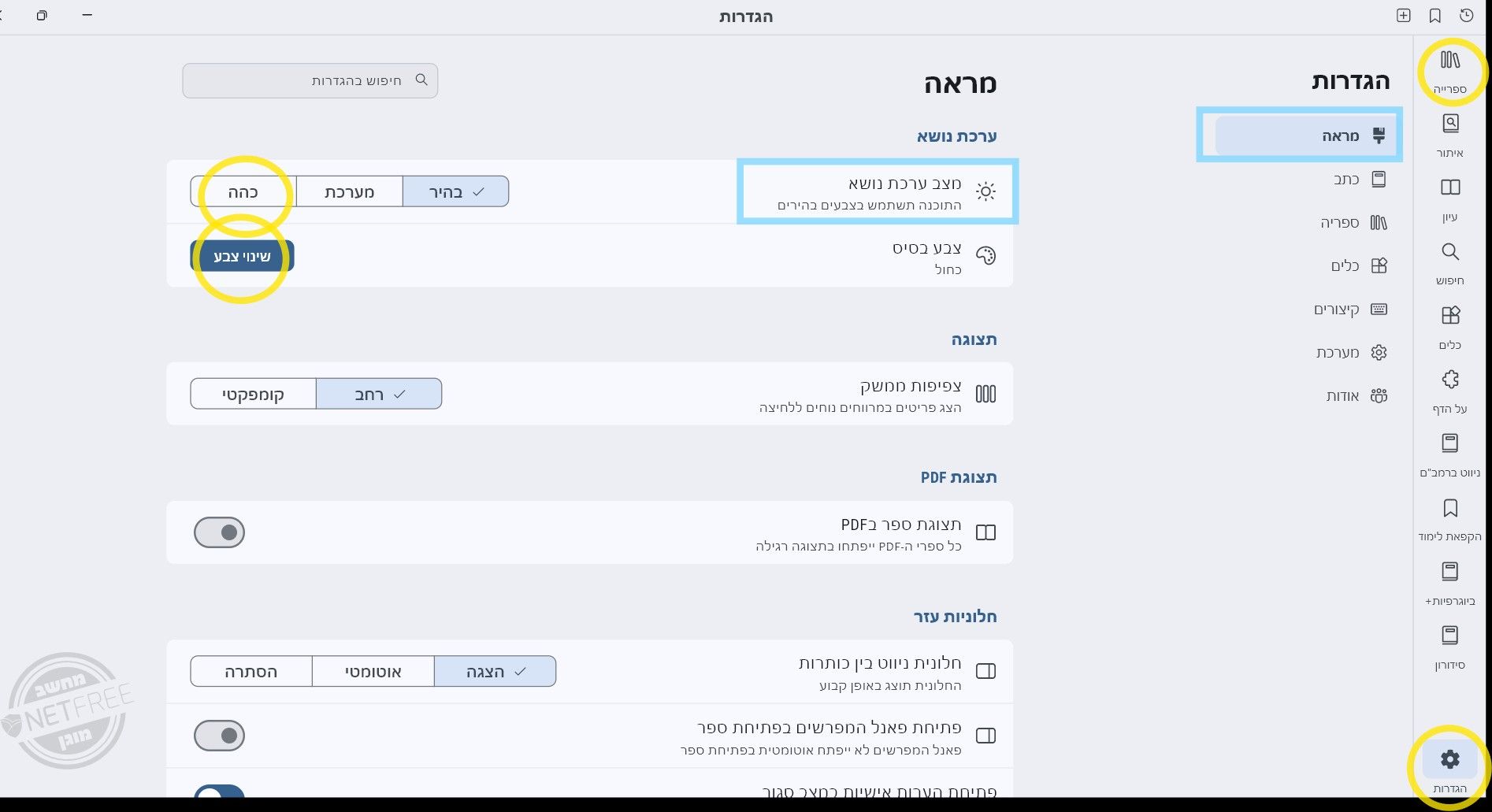Choose אוטומטי for the navigation pane
The width and height of the screenshot is (1492, 812).
(373, 672)
